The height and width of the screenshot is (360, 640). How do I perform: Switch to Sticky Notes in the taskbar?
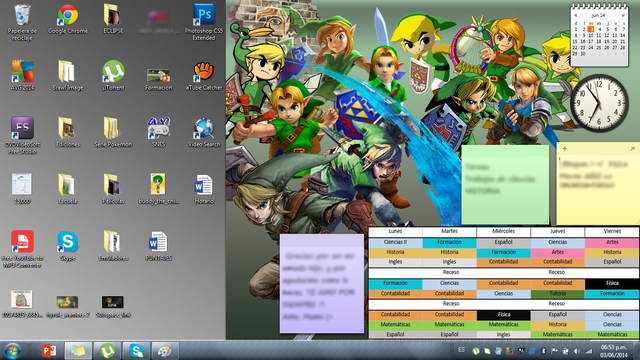(x=78, y=351)
